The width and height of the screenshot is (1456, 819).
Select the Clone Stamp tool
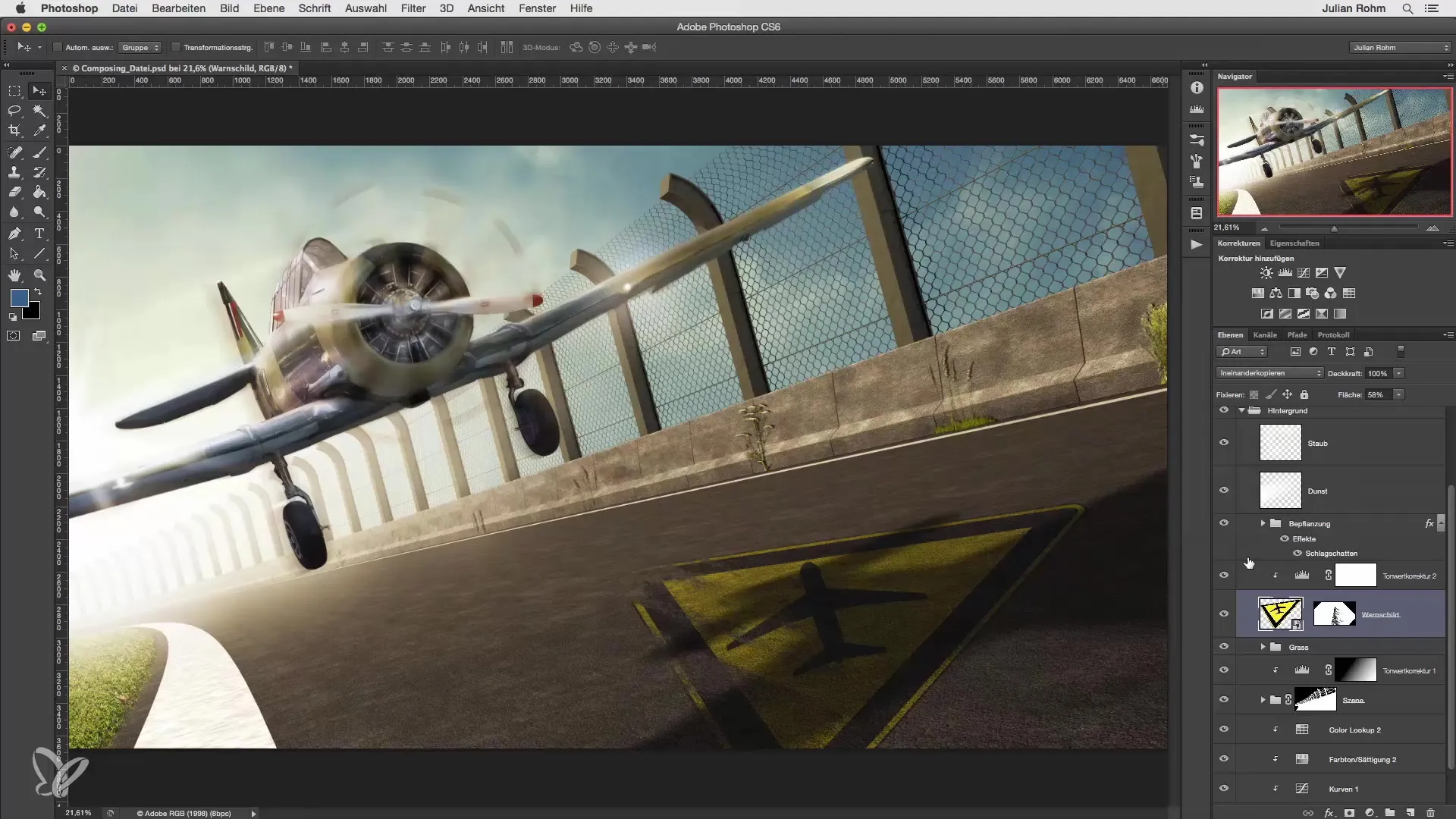[x=14, y=172]
